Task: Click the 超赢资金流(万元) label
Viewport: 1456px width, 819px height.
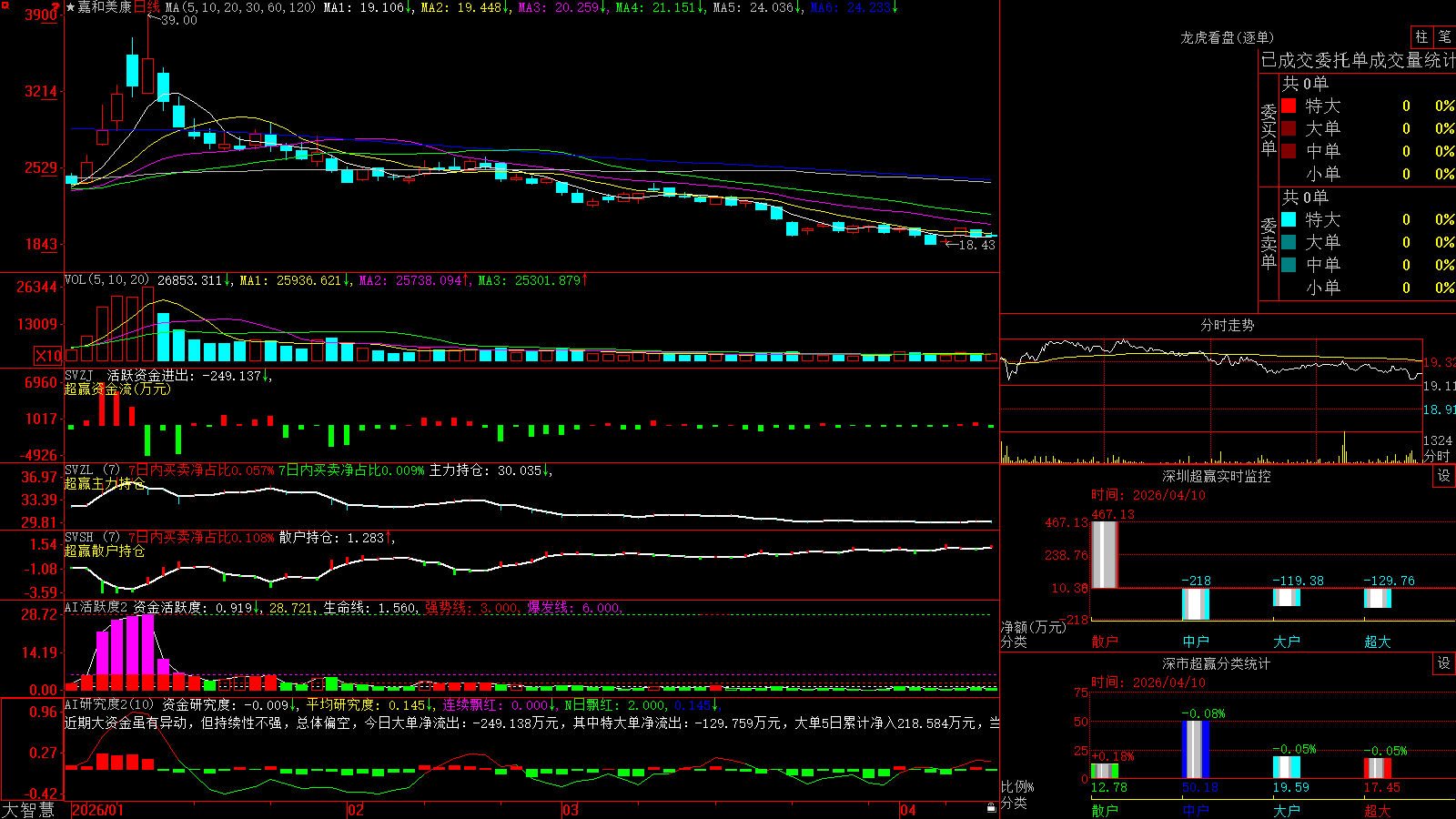Action: 117,389
